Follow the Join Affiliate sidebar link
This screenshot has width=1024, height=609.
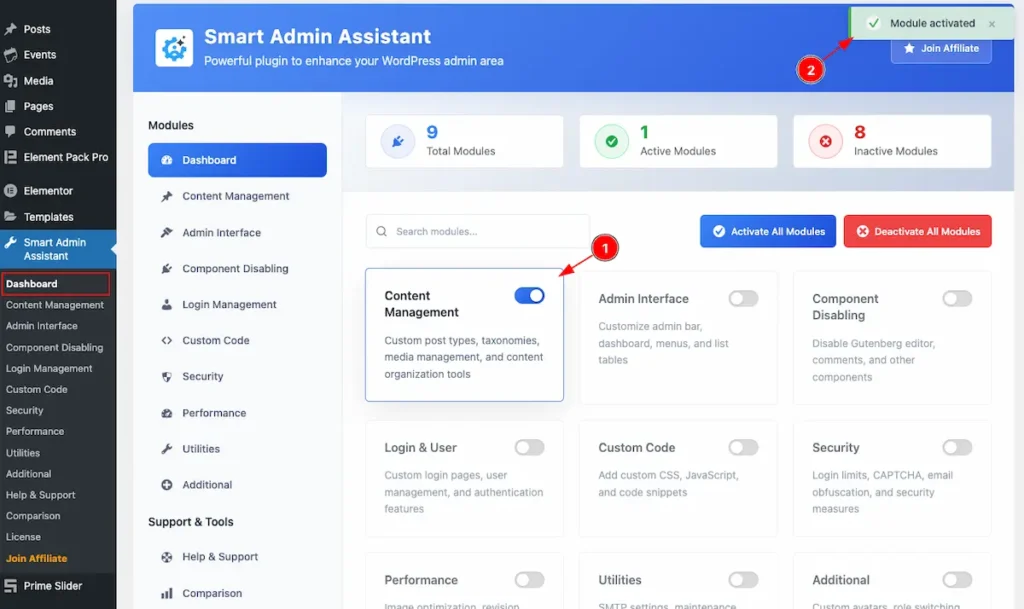tap(37, 559)
